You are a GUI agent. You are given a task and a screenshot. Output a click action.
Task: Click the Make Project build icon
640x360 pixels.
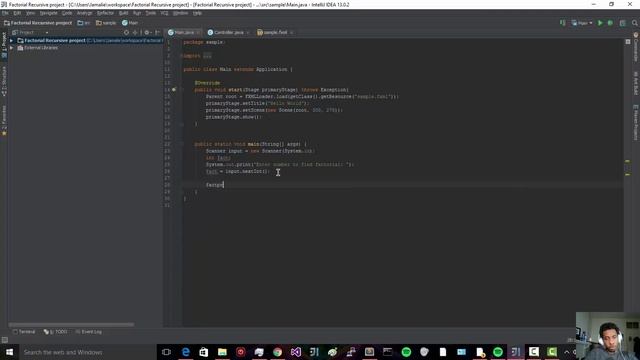pyautogui.click(x=562, y=23)
